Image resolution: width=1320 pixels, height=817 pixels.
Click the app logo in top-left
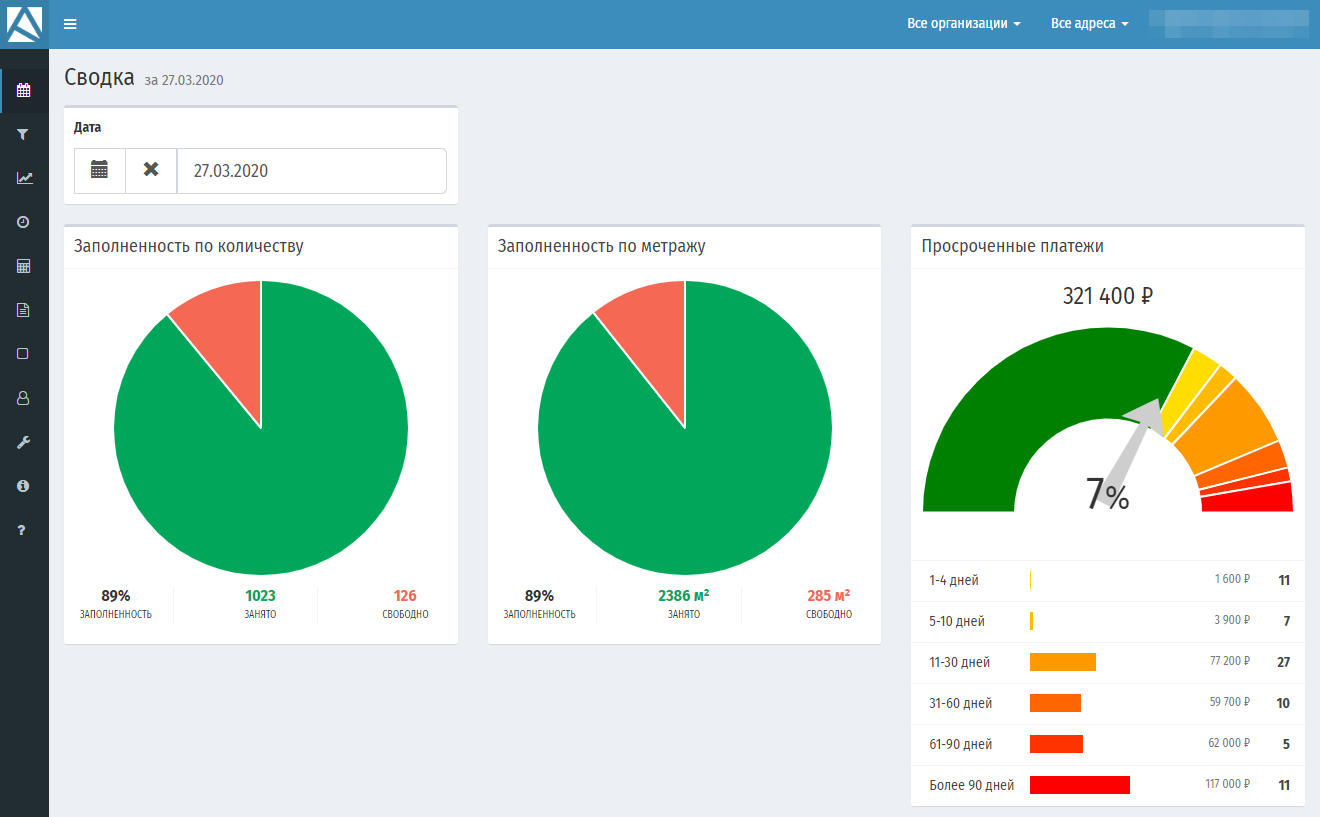pos(24,24)
